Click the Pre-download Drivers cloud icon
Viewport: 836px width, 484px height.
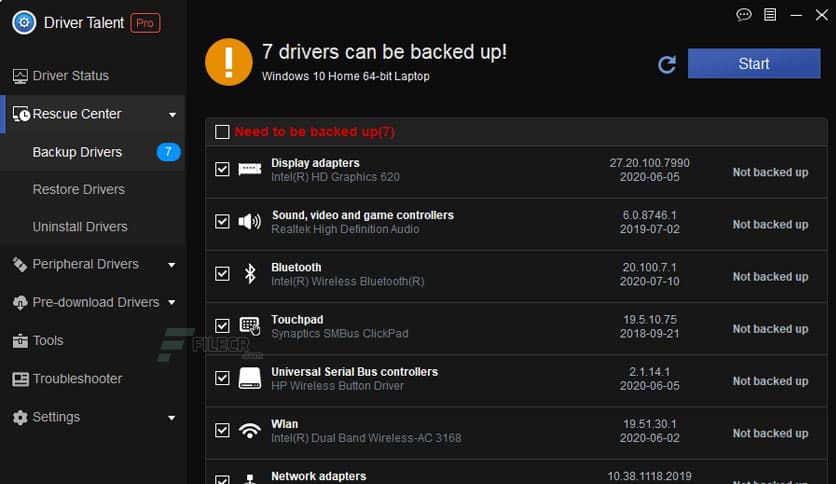(20, 303)
